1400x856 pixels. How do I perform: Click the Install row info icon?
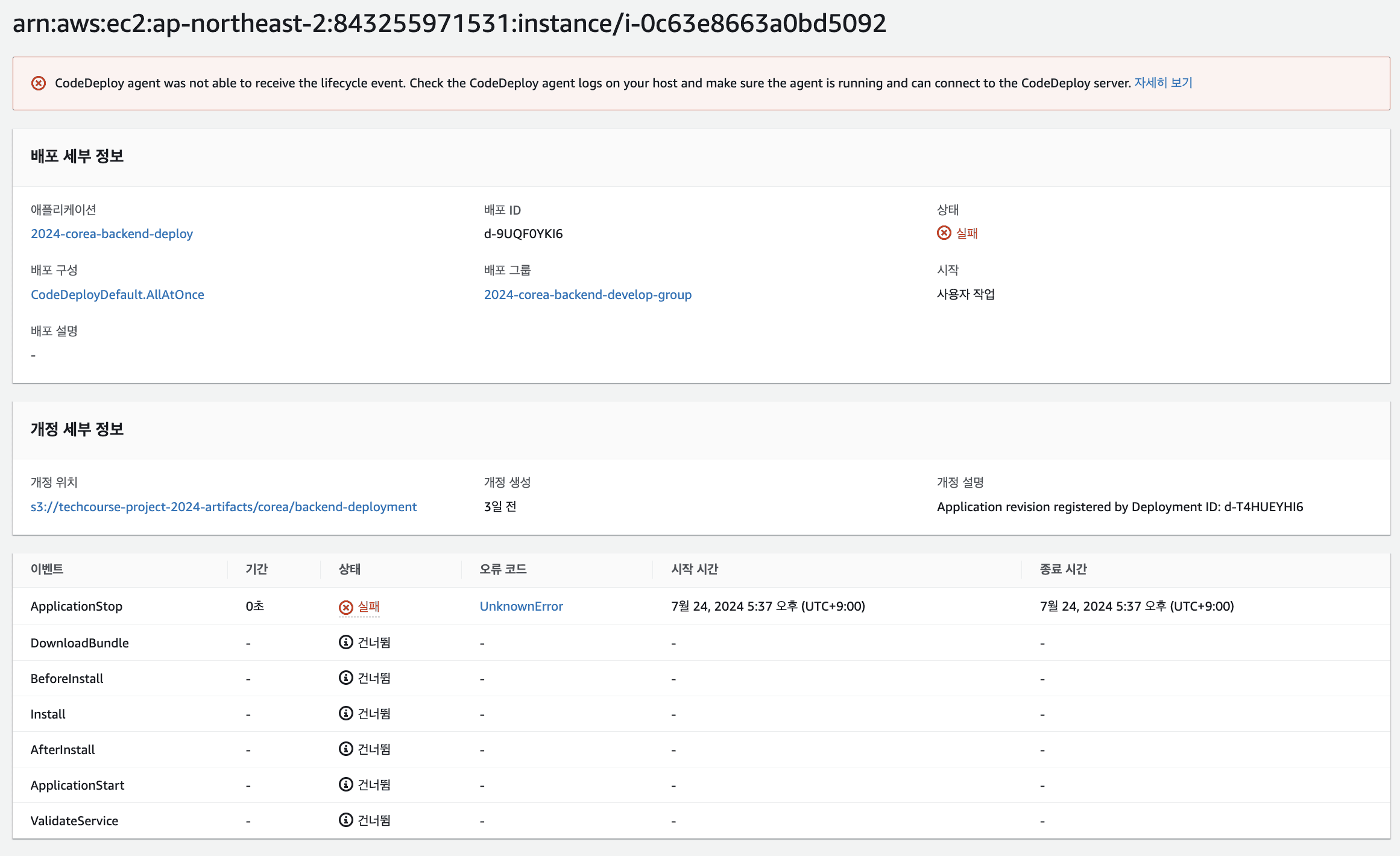[346, 714]
